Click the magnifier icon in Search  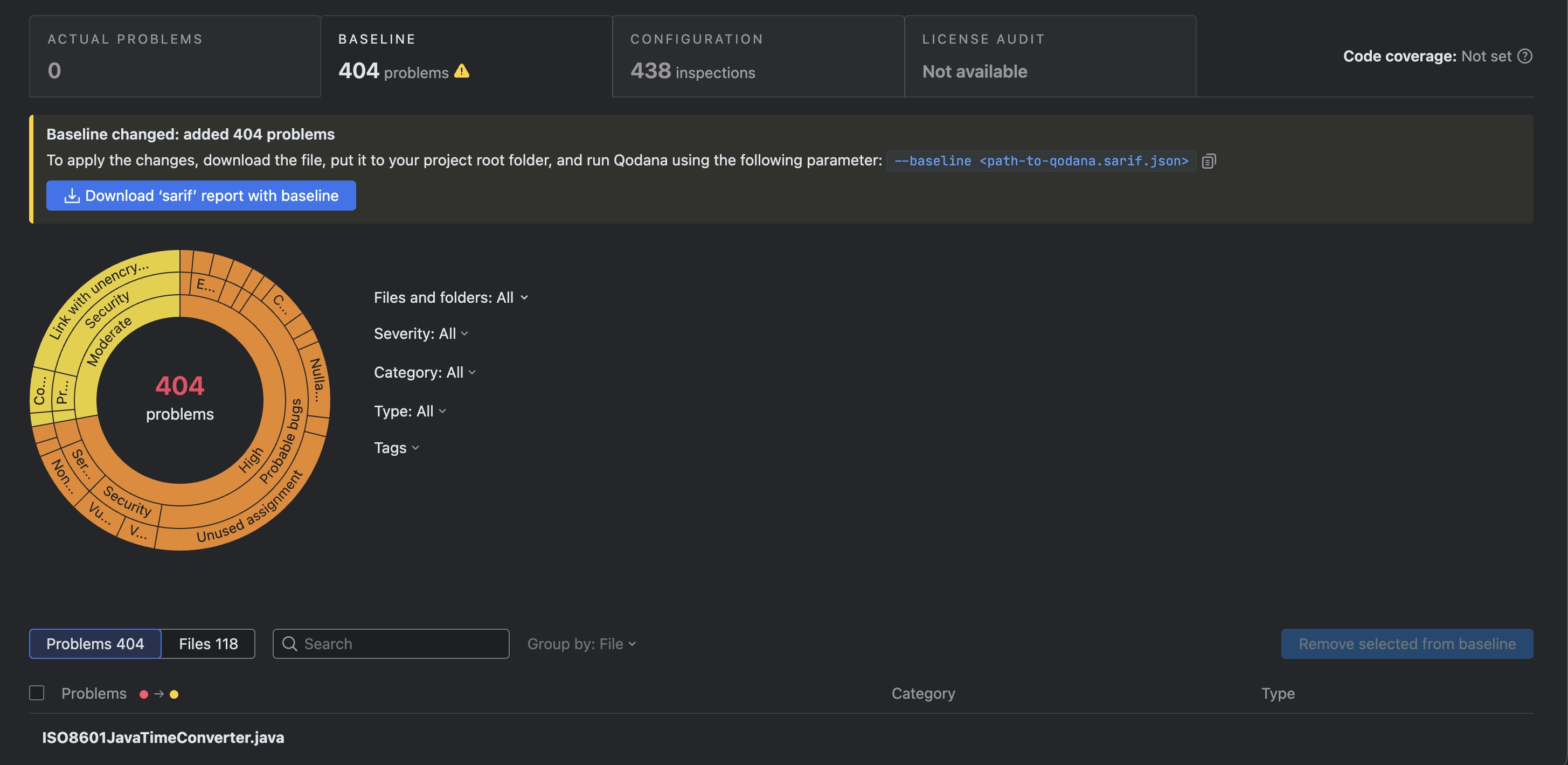tap(290, 644)
